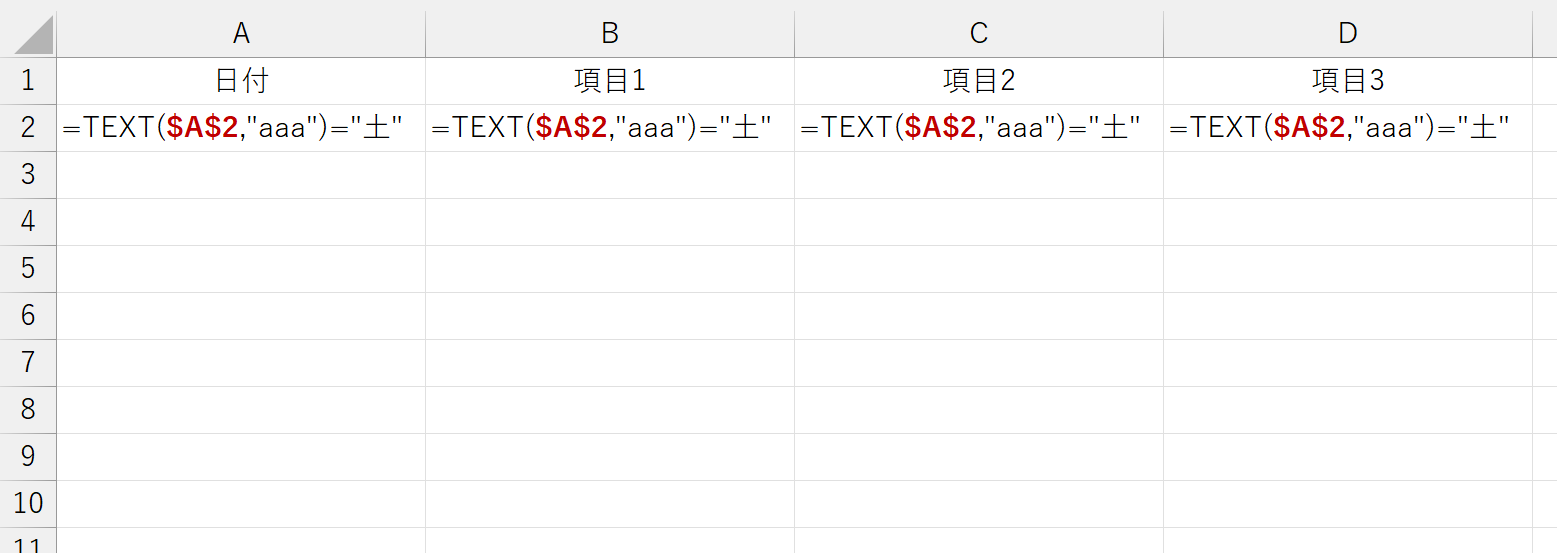The height and width of the screenshot is (553, 1557).
Task: Select row 1 header
Action: coord(28,81)
